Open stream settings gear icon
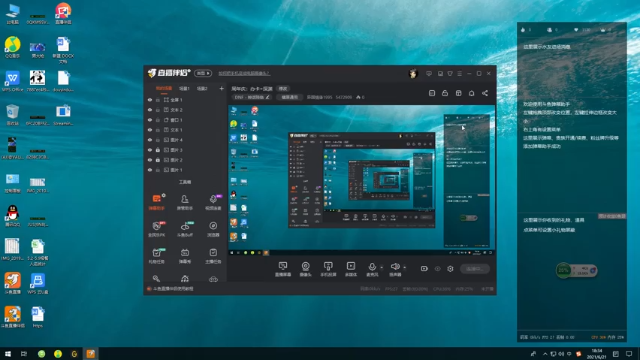 click(450, 269)
